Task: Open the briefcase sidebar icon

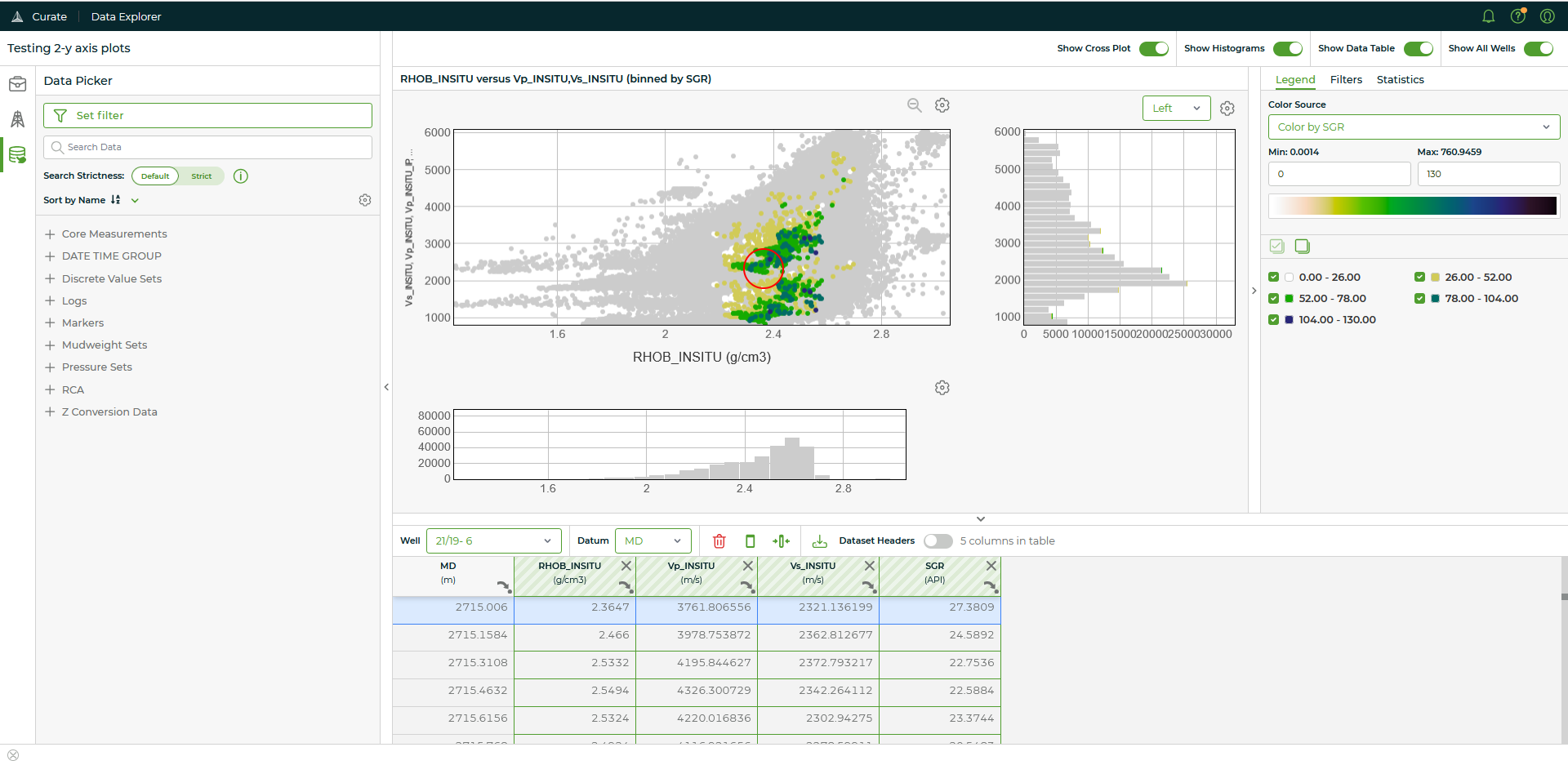Action: tap(17, 84)
